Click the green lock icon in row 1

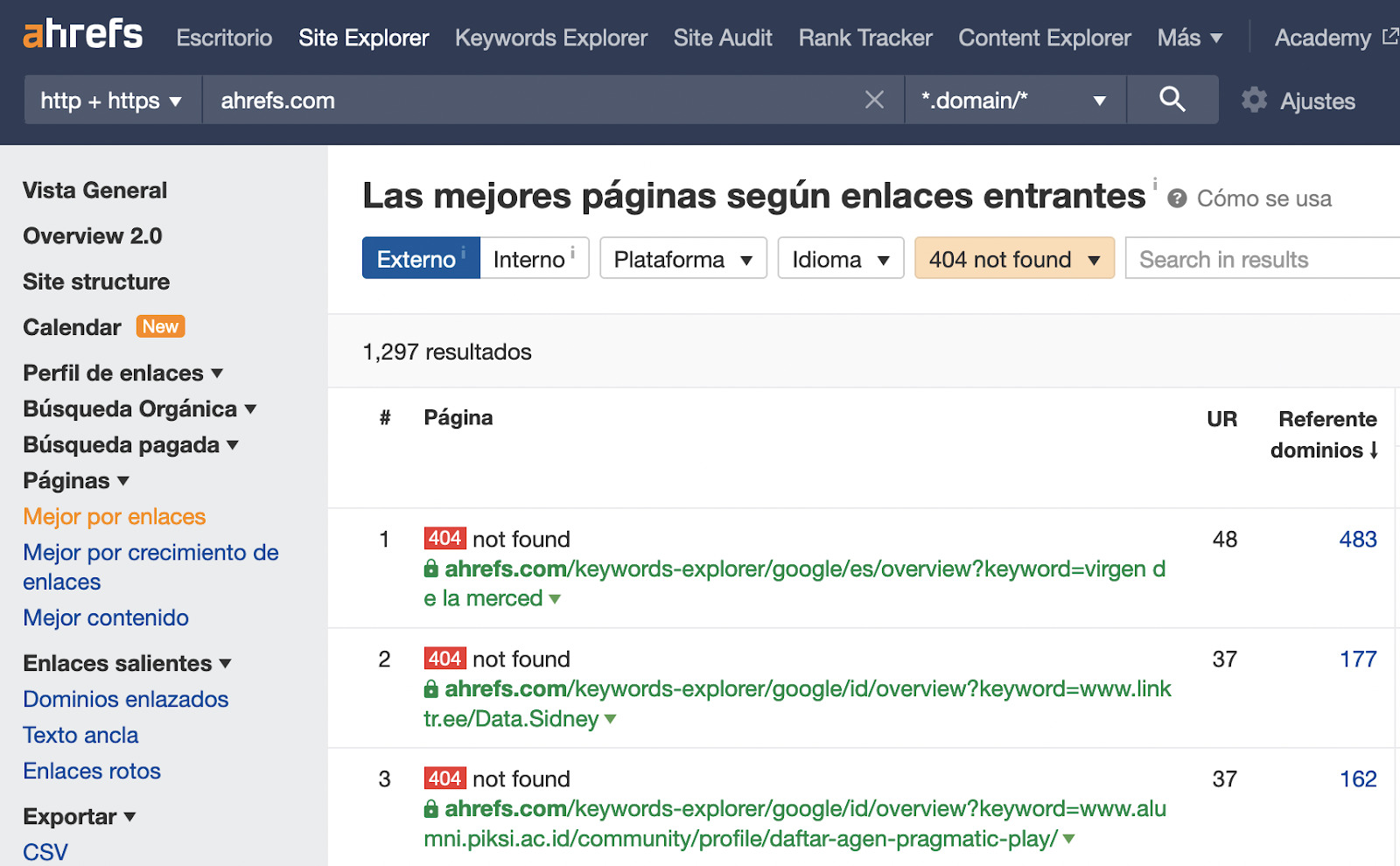click(x=431, y=569)
